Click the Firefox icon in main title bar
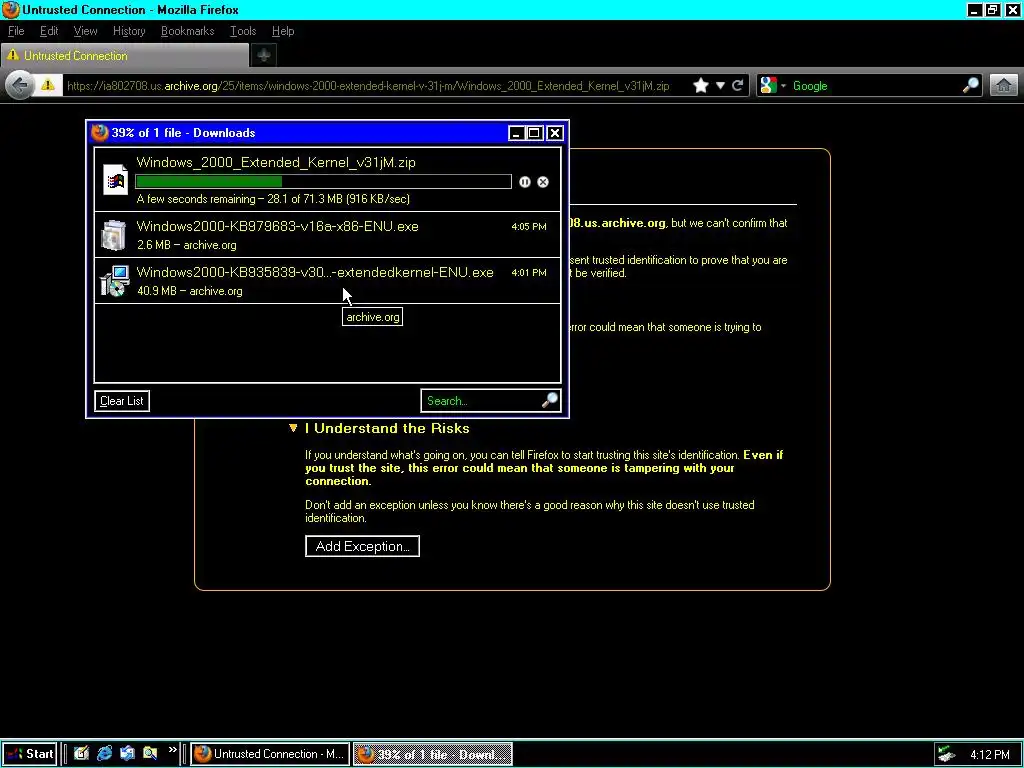The width and height of the screenshot is (1024, 768). 10,10
